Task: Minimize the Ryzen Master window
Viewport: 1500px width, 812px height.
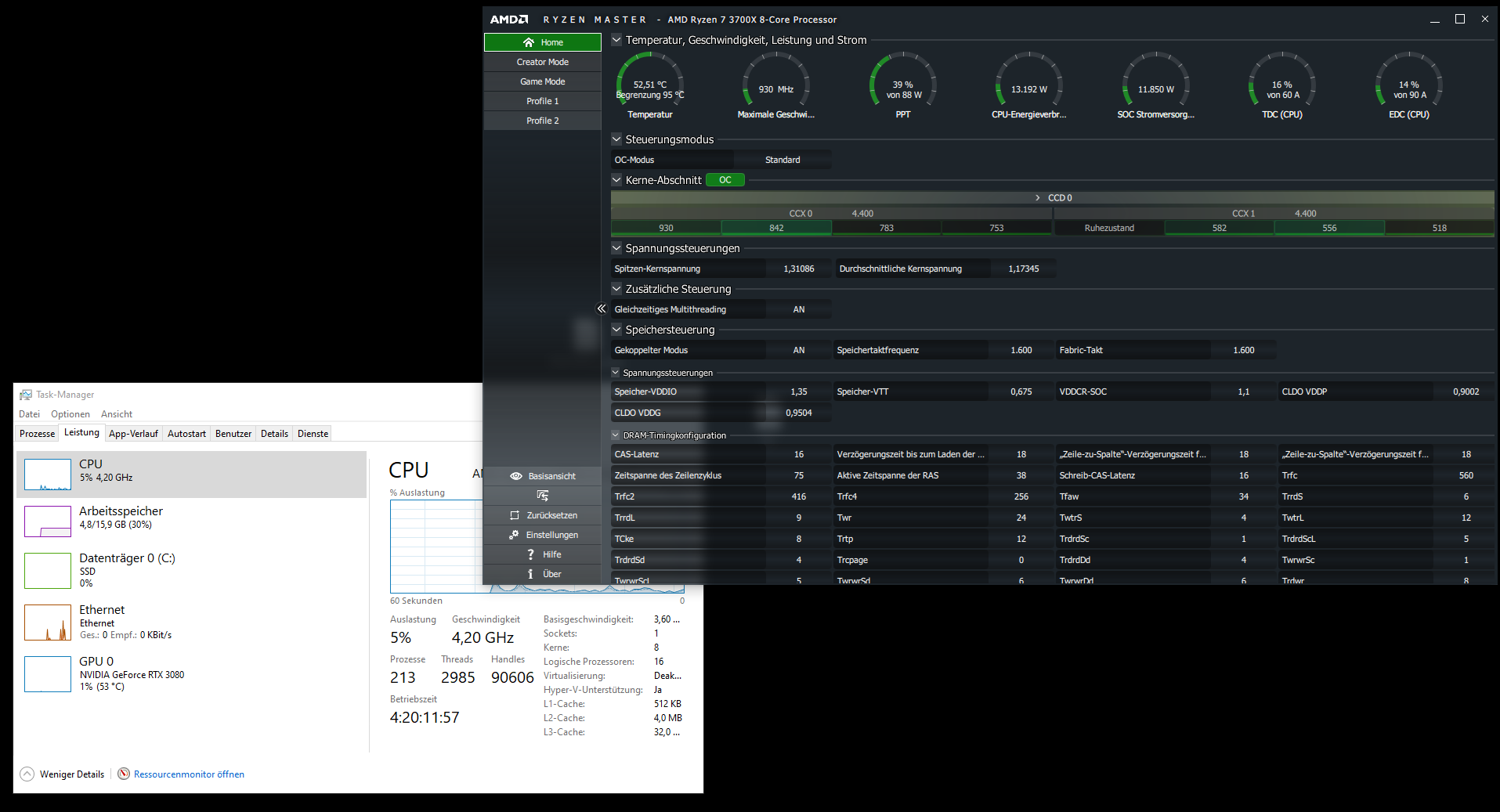Action: [1435, 20]
